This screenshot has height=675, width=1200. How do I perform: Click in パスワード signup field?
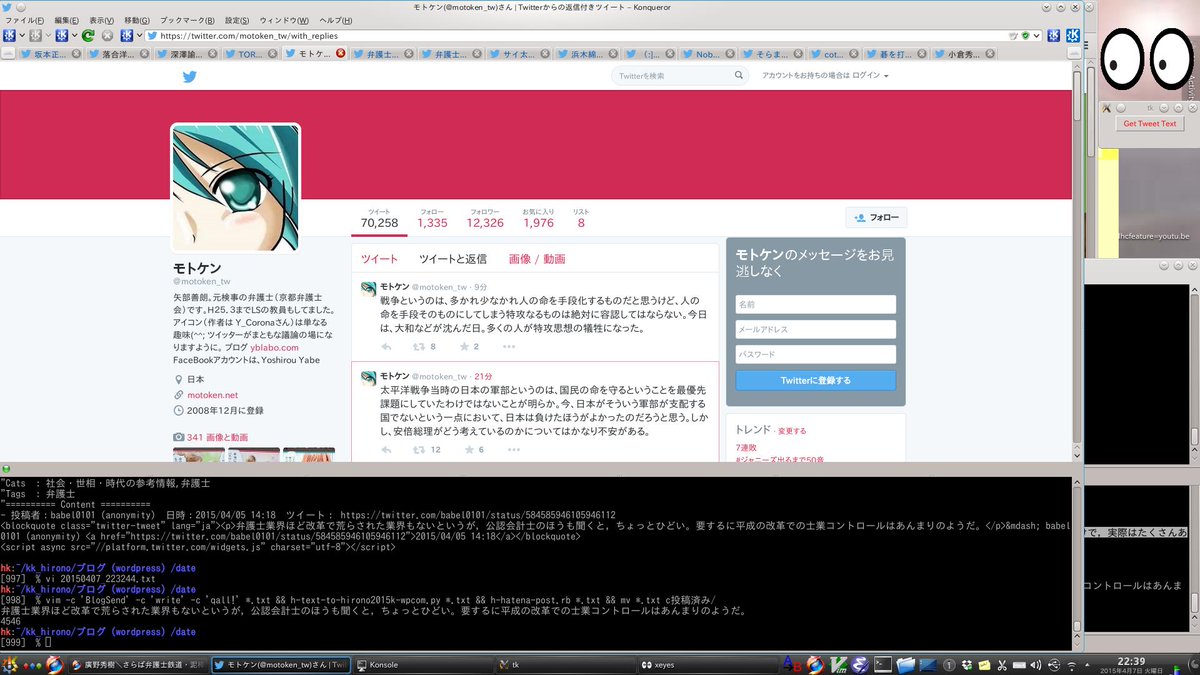(815, 354)
